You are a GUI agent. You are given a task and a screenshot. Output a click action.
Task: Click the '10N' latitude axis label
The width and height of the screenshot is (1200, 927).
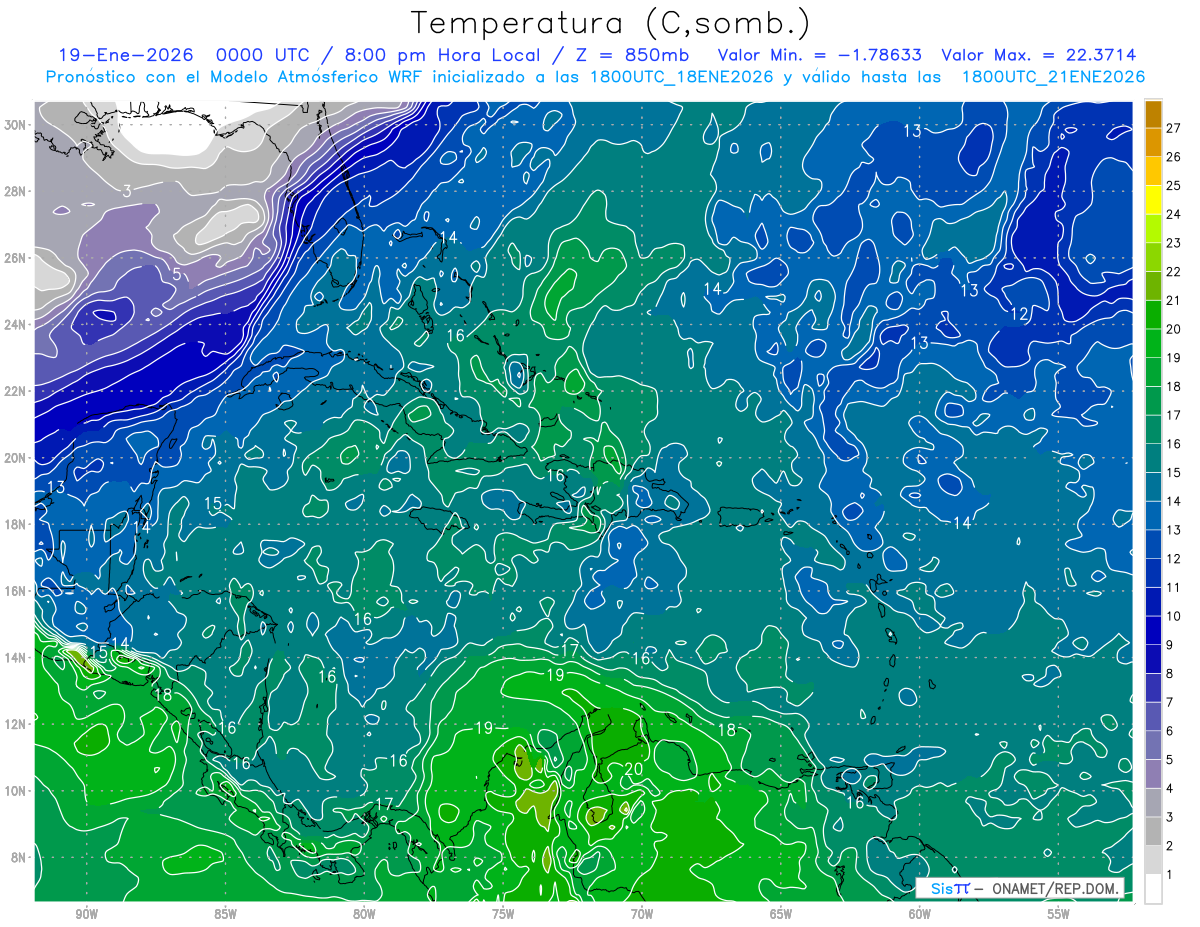pos(17,791)
